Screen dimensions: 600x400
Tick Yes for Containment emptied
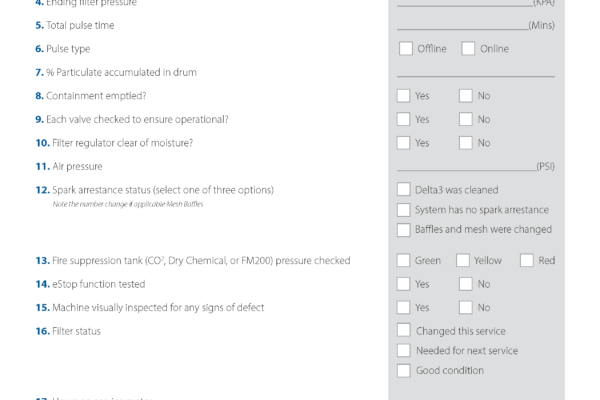tap(403, 96)
